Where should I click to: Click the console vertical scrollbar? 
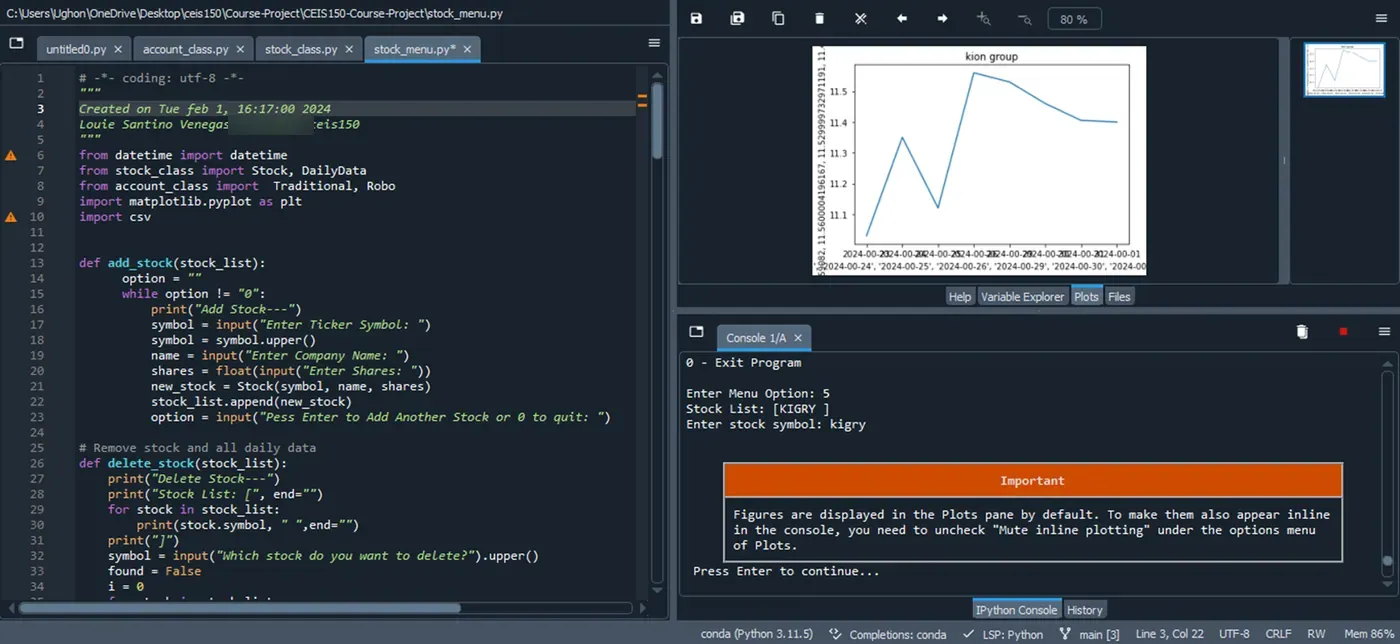click(1387, 562)
